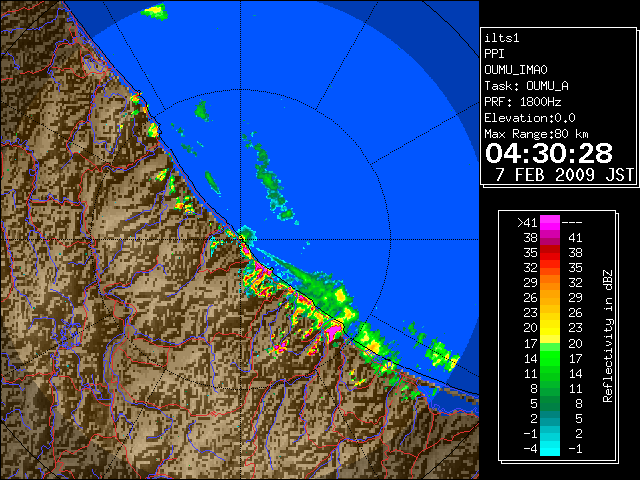Image resolution: width=640 pixels, height=480 pixels.
Task: Click the '-4' legend label
Action: point(530,449)
